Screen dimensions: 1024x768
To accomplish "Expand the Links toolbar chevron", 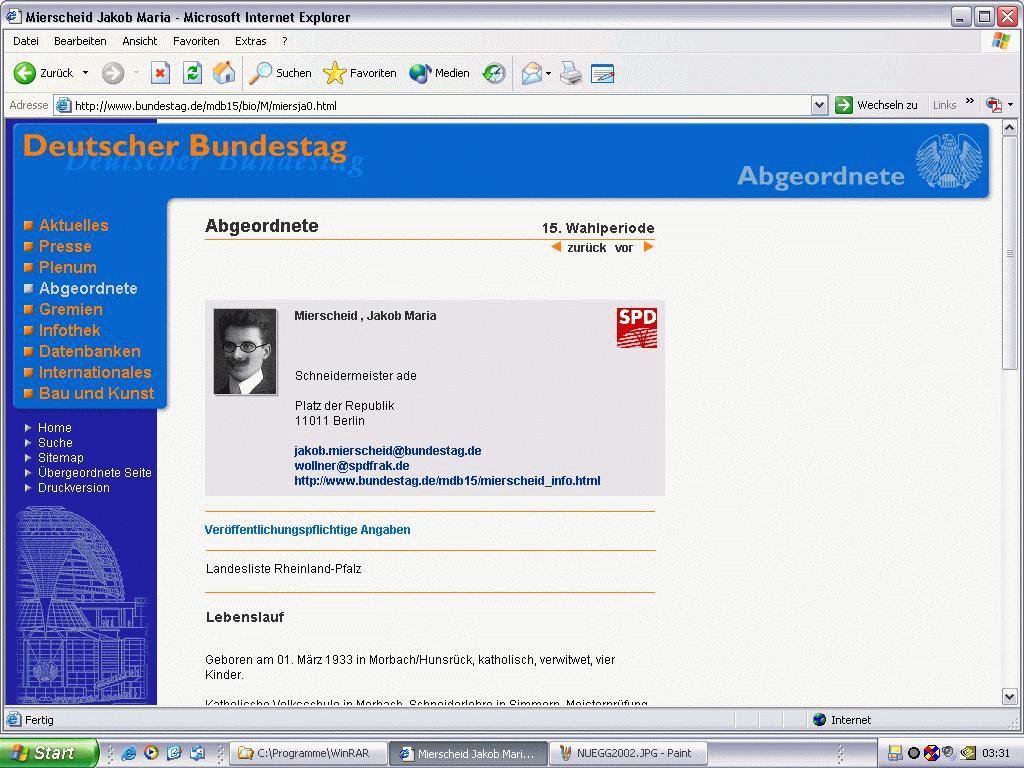I will pos(969,102).
